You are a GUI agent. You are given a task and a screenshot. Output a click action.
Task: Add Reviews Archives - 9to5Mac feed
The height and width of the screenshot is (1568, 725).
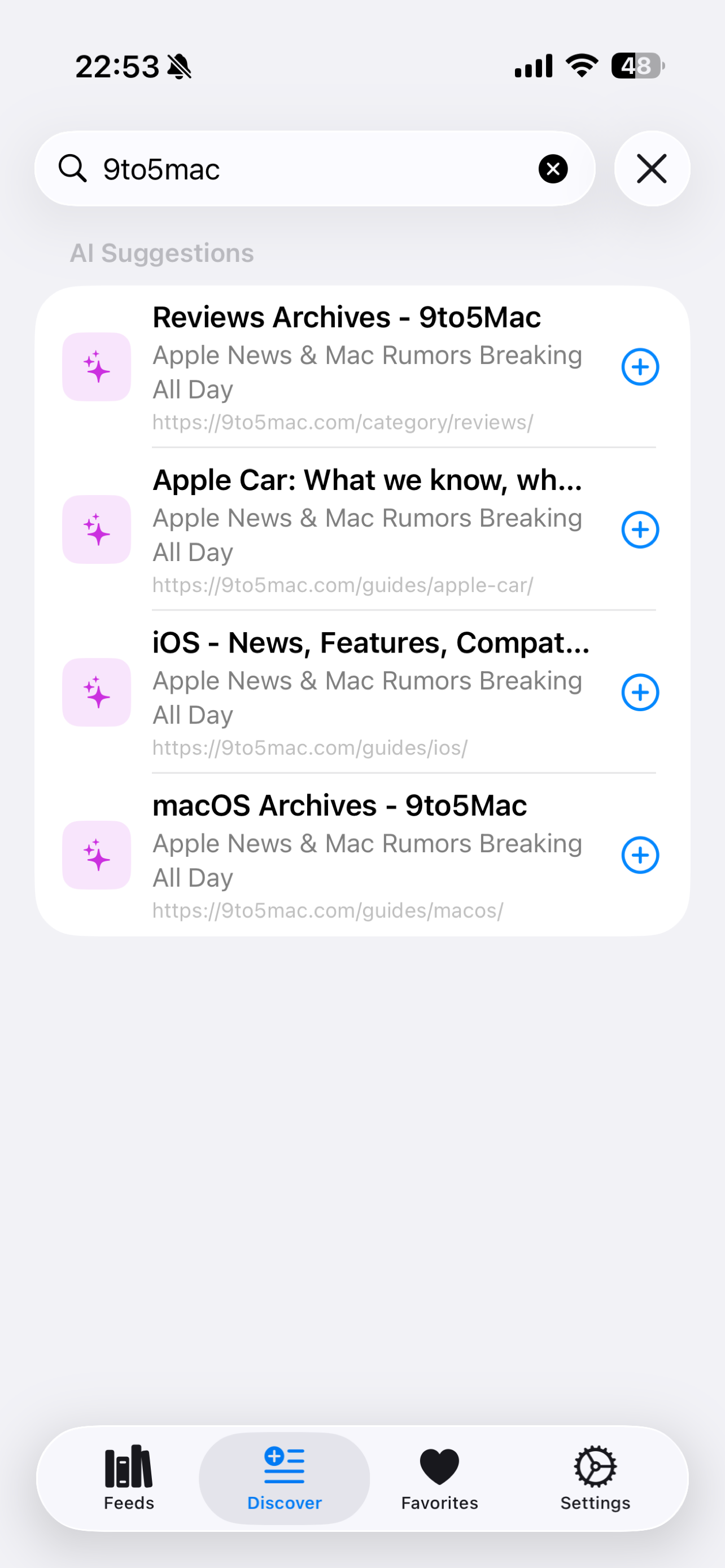(x=640, y=367)
